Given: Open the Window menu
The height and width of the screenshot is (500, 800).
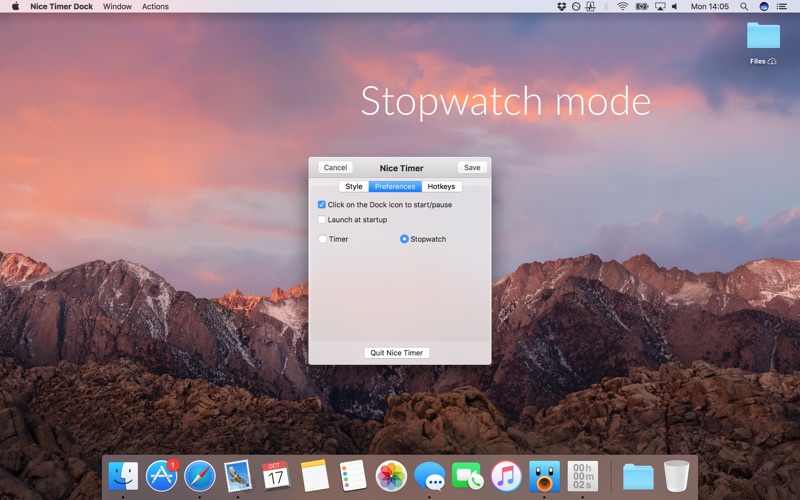Looking at the screenshot, I should click(117, 7).
